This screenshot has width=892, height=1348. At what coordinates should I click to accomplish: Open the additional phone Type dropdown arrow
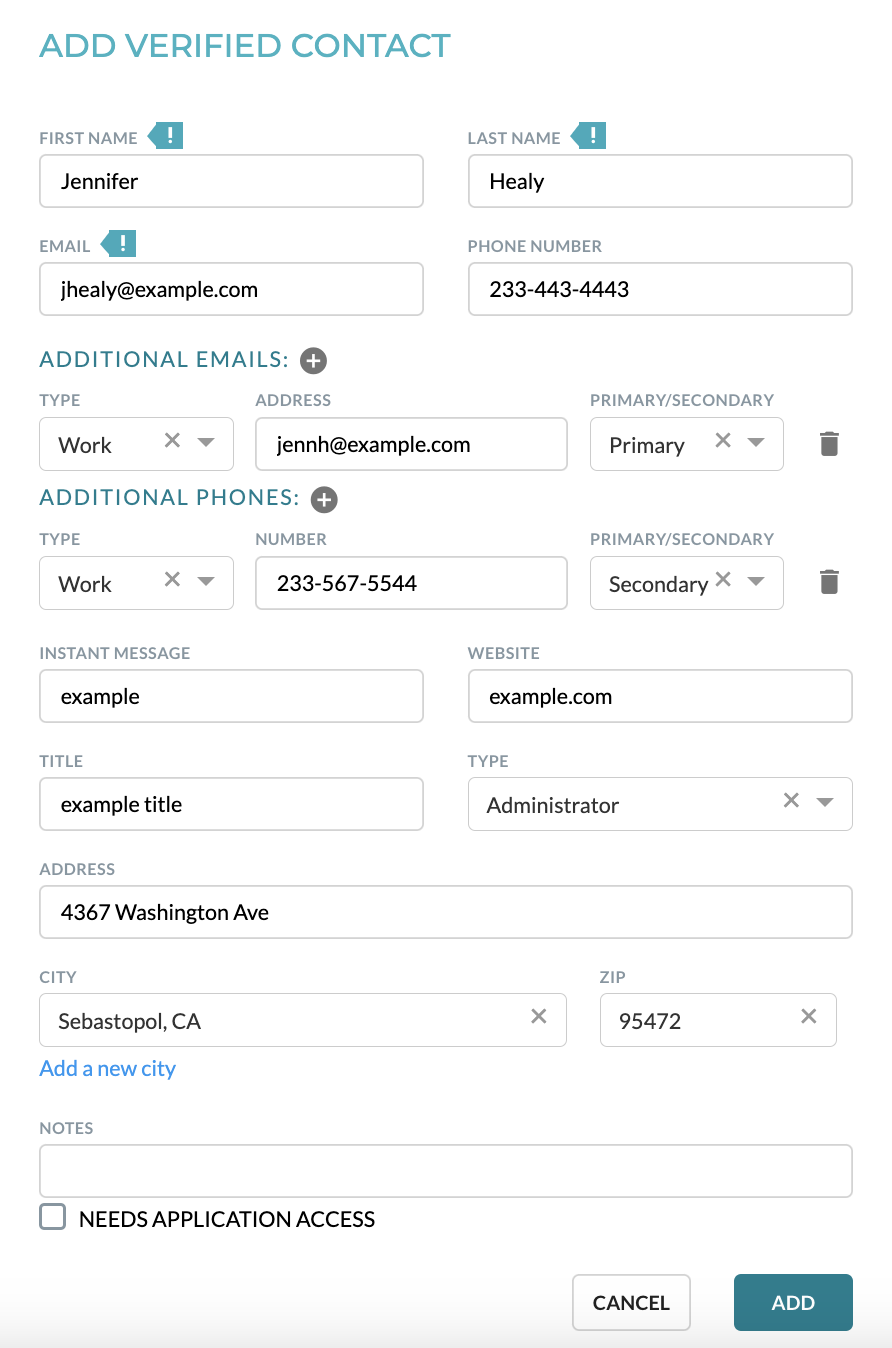tap(206, 581)
